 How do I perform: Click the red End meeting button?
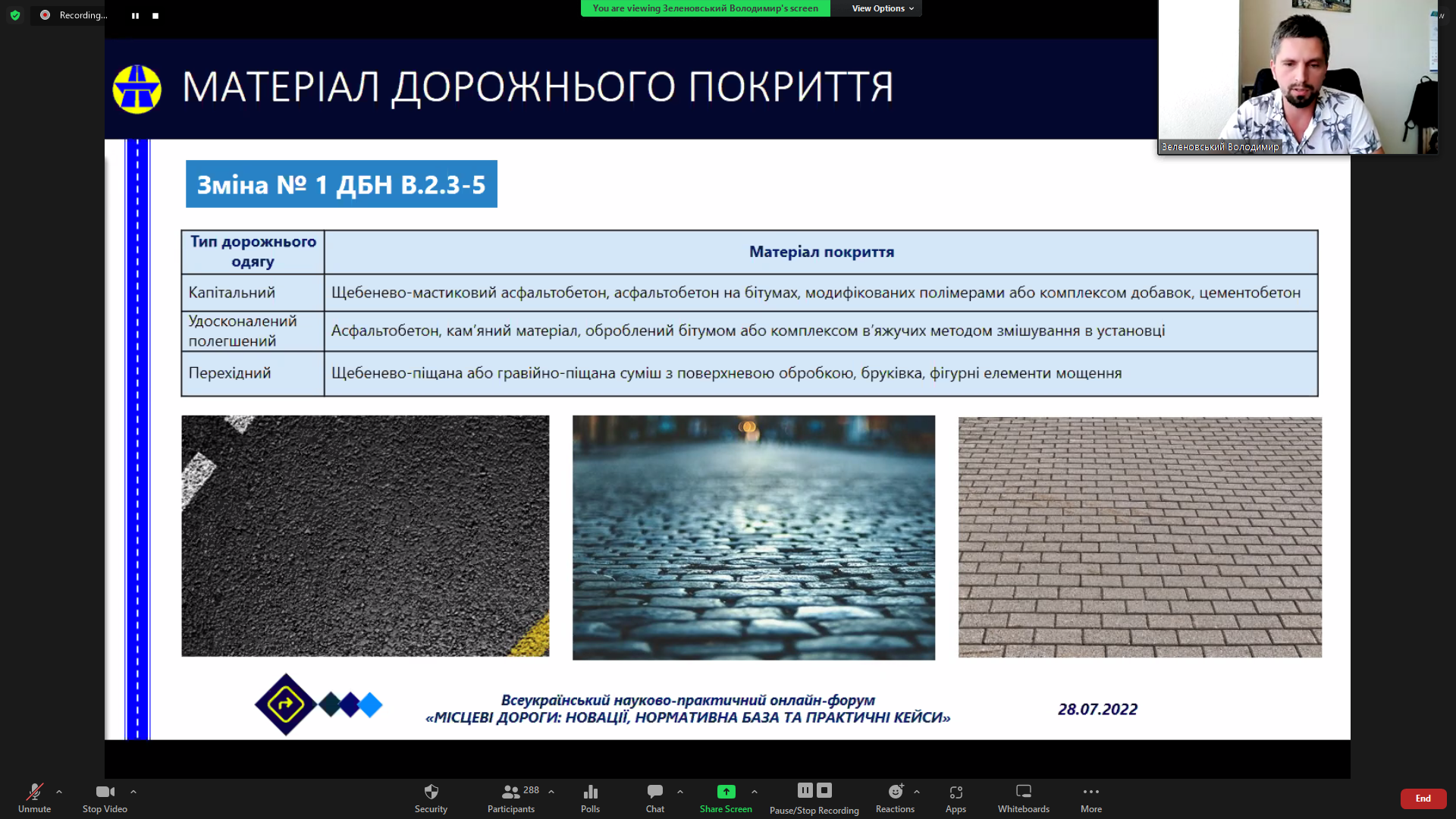click(1423, 799)
